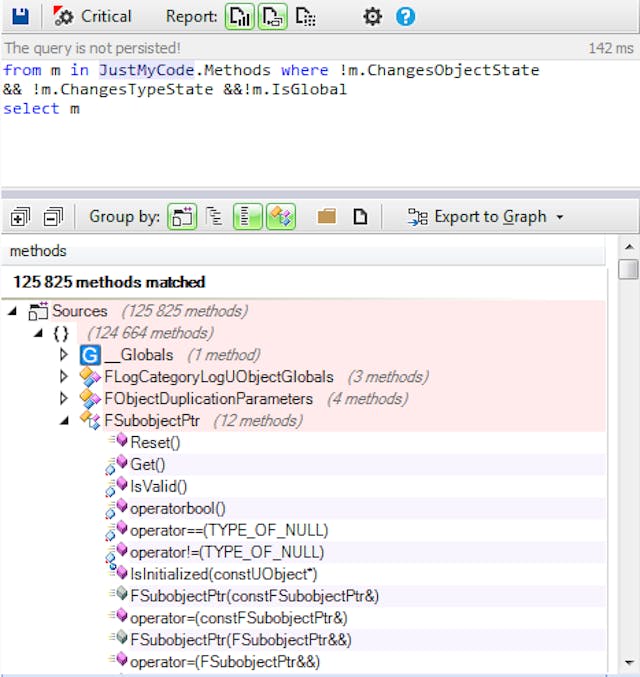Toggle the first Report option button
The width and height of the screenshot is (640, 677).
tap(240, 16)
